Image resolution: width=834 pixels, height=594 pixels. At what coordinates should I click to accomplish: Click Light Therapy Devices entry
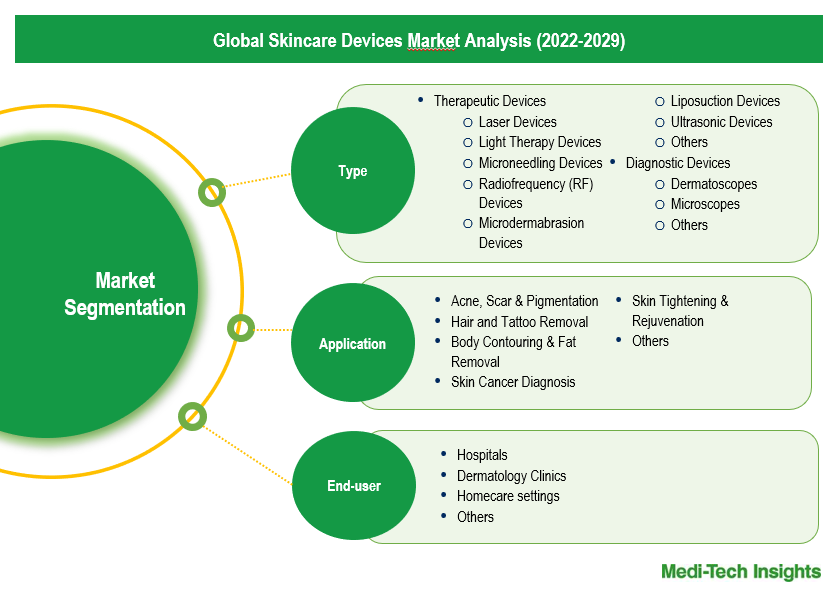click(540, 142)
